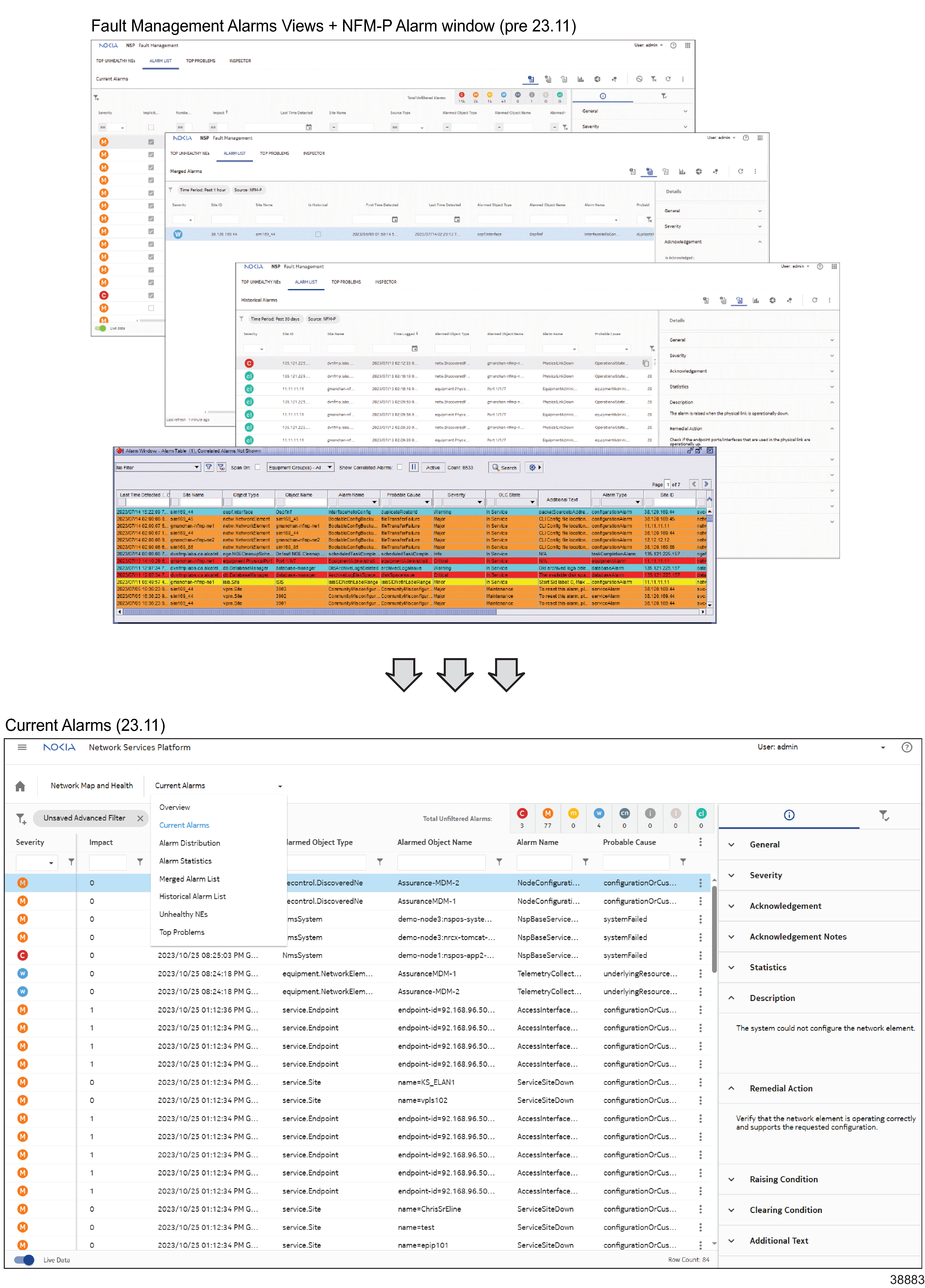Open the column options kebab beside Probable Cause
Screen dimensions: 925x1288
pos(700,842)
